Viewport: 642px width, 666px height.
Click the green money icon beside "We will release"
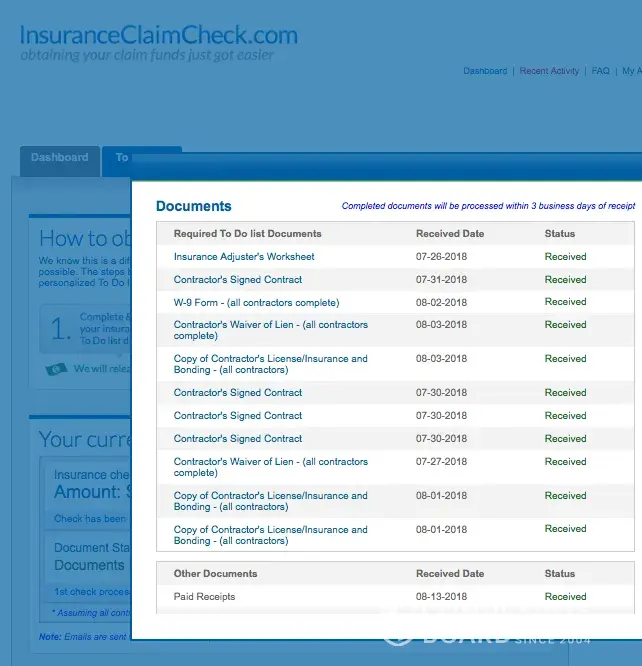pyautogui.click(x=56, y=368)
